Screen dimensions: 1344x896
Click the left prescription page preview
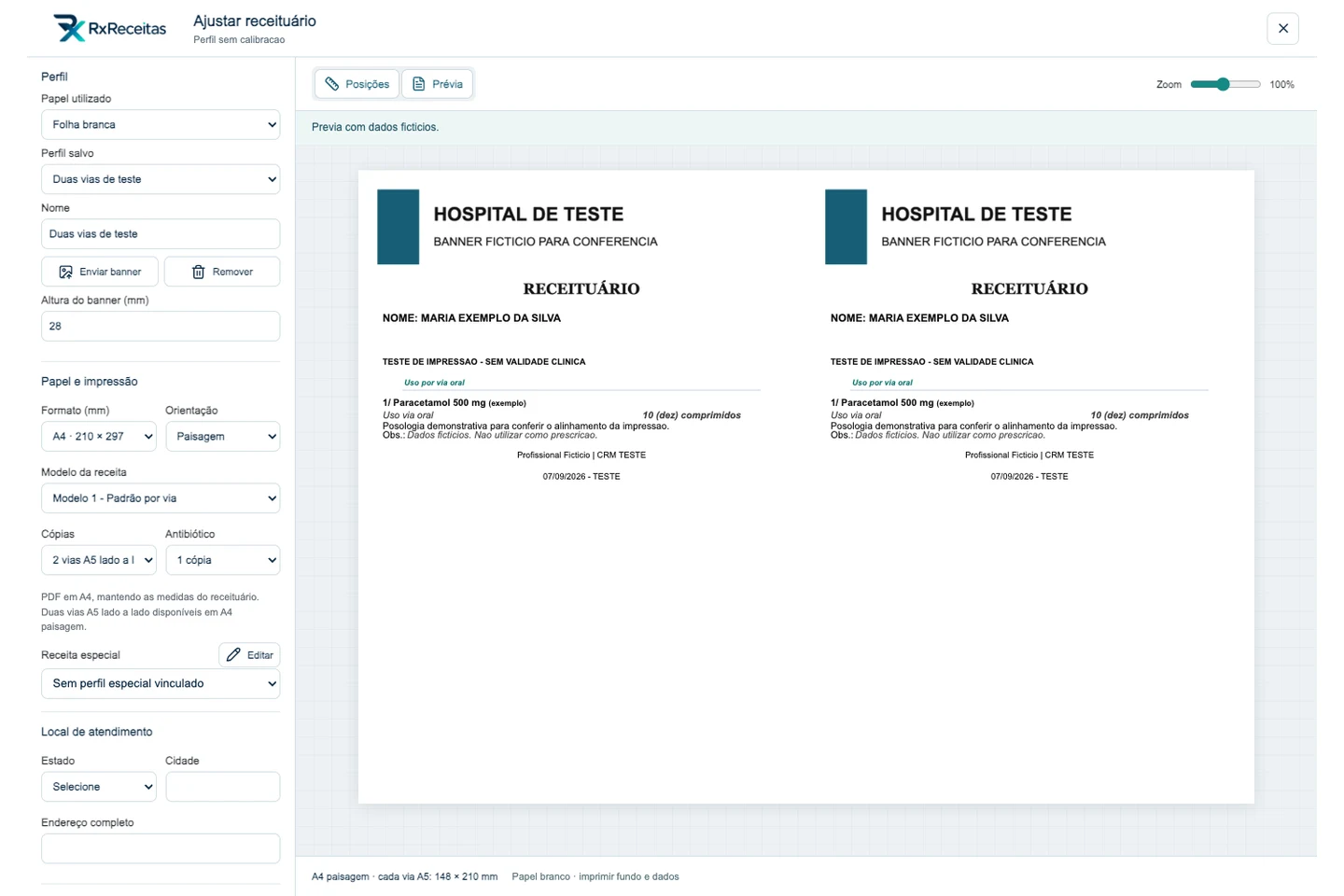coord(582,487)
